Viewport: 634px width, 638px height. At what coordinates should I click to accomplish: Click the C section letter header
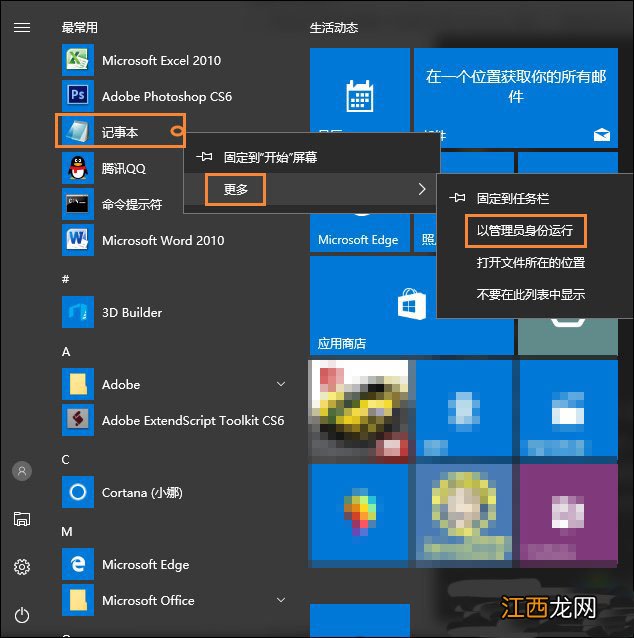click(66, 459)
